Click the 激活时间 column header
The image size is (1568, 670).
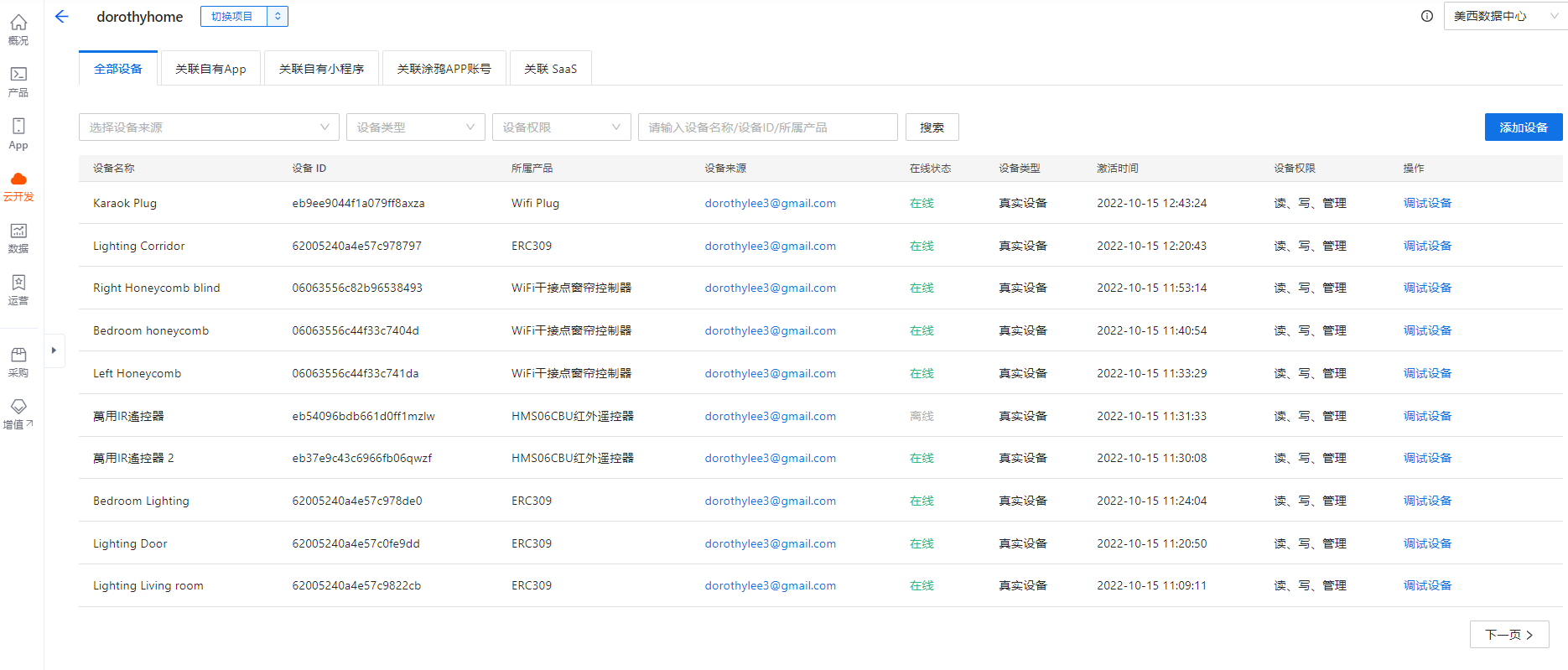(1118, 169)
